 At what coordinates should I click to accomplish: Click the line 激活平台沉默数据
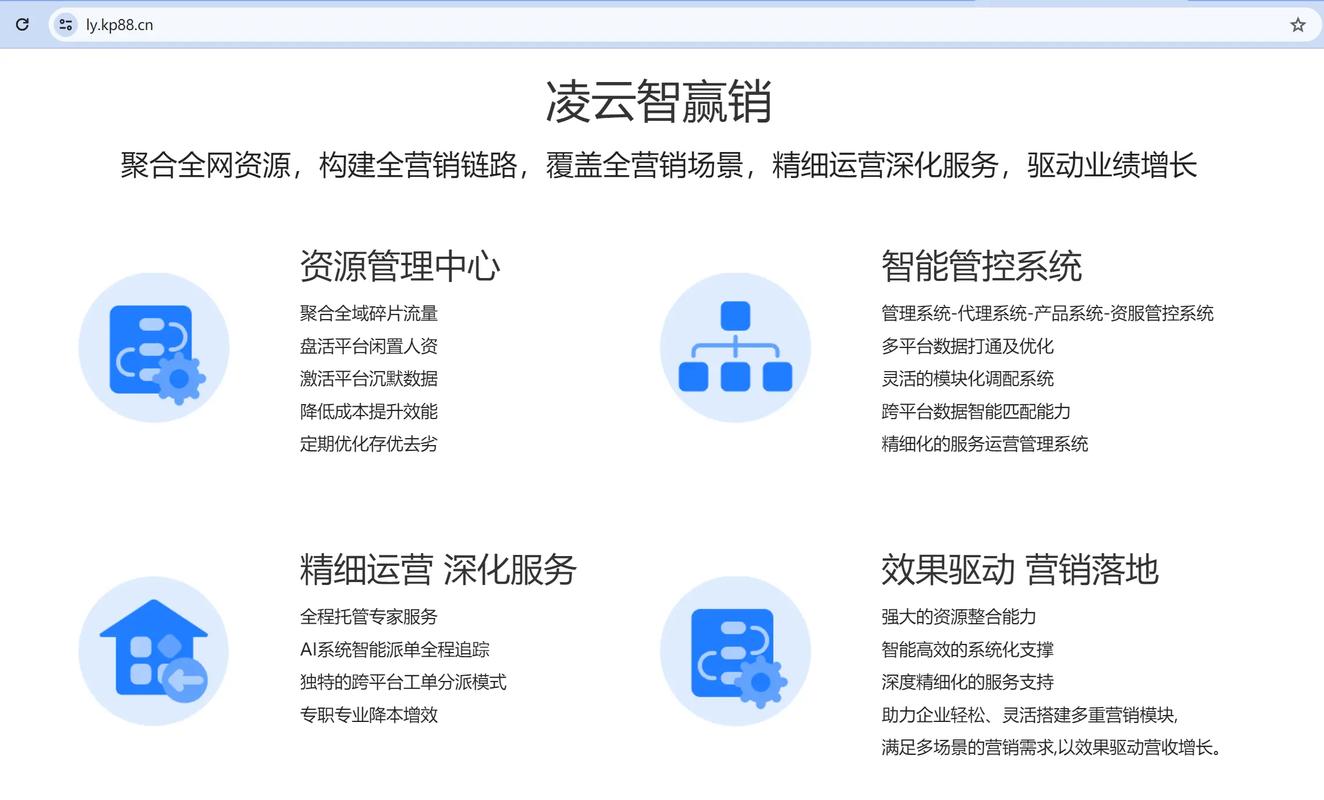pos(369,378)
